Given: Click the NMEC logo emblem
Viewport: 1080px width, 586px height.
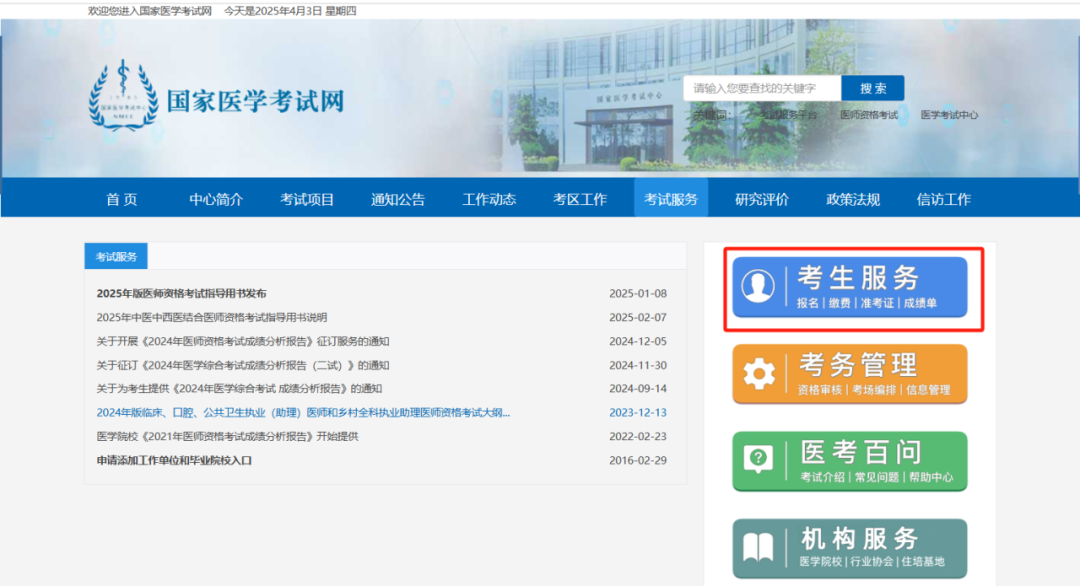Looking at the screenshot, I should [123, 95].
